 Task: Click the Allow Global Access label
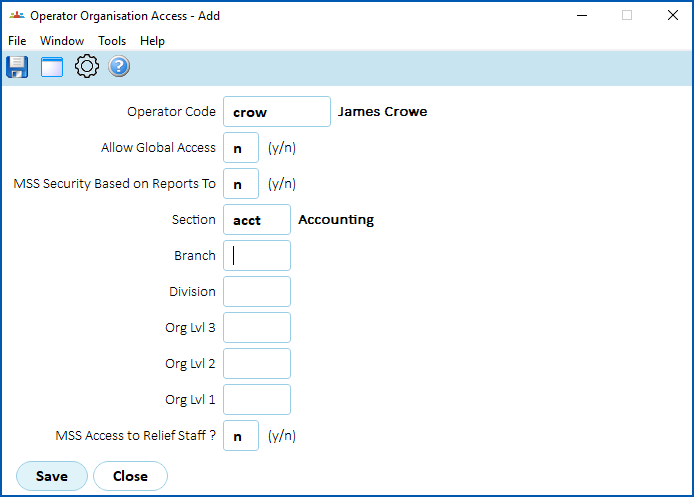(158, 147)
